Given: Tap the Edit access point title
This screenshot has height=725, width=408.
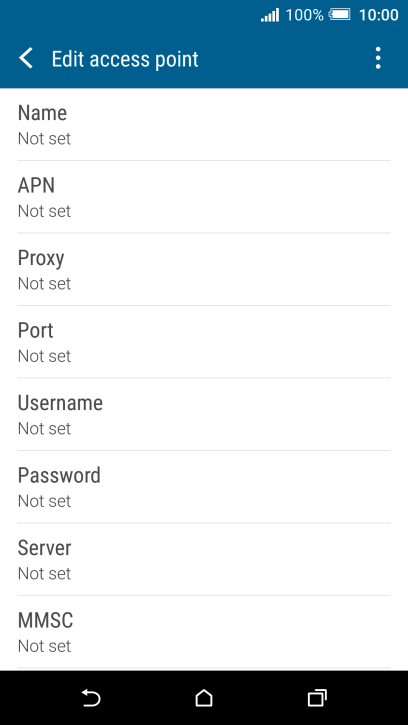Looking at the screenshot, I should click(x=125, y=60).
